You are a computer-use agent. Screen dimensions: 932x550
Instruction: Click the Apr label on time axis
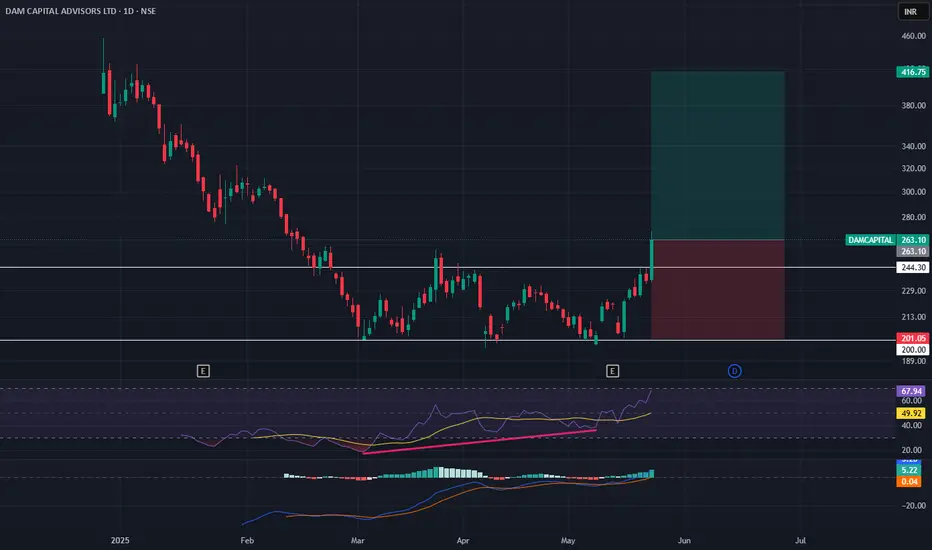pyautogui.click(x=463, y=540)
